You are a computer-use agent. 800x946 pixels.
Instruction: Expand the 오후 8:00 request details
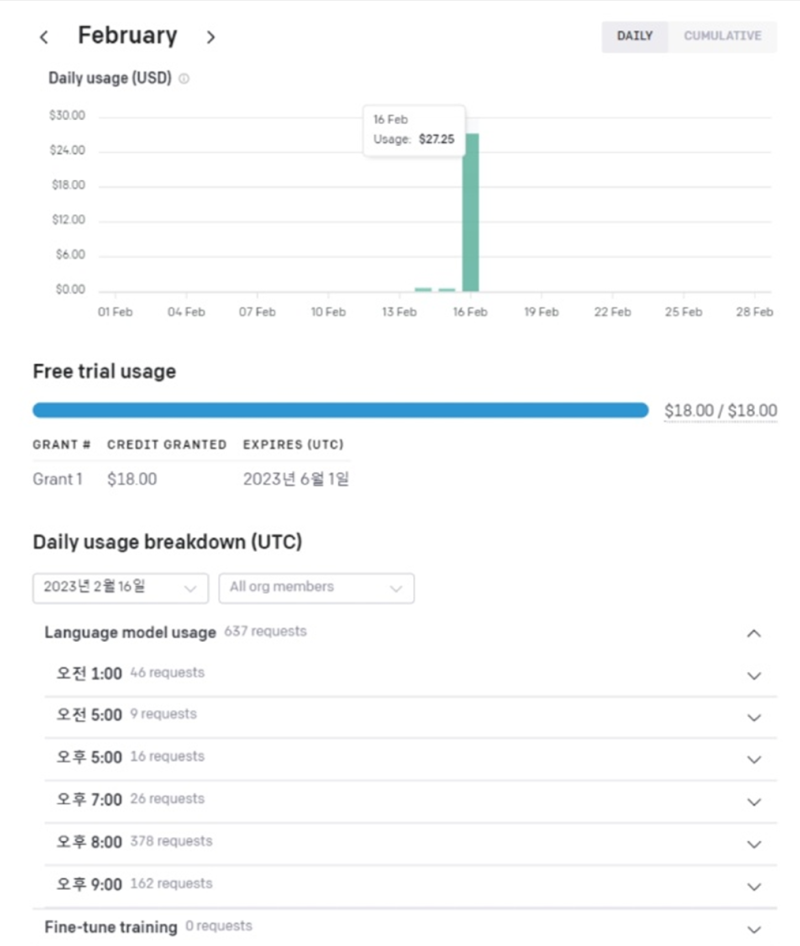point(753,844)
